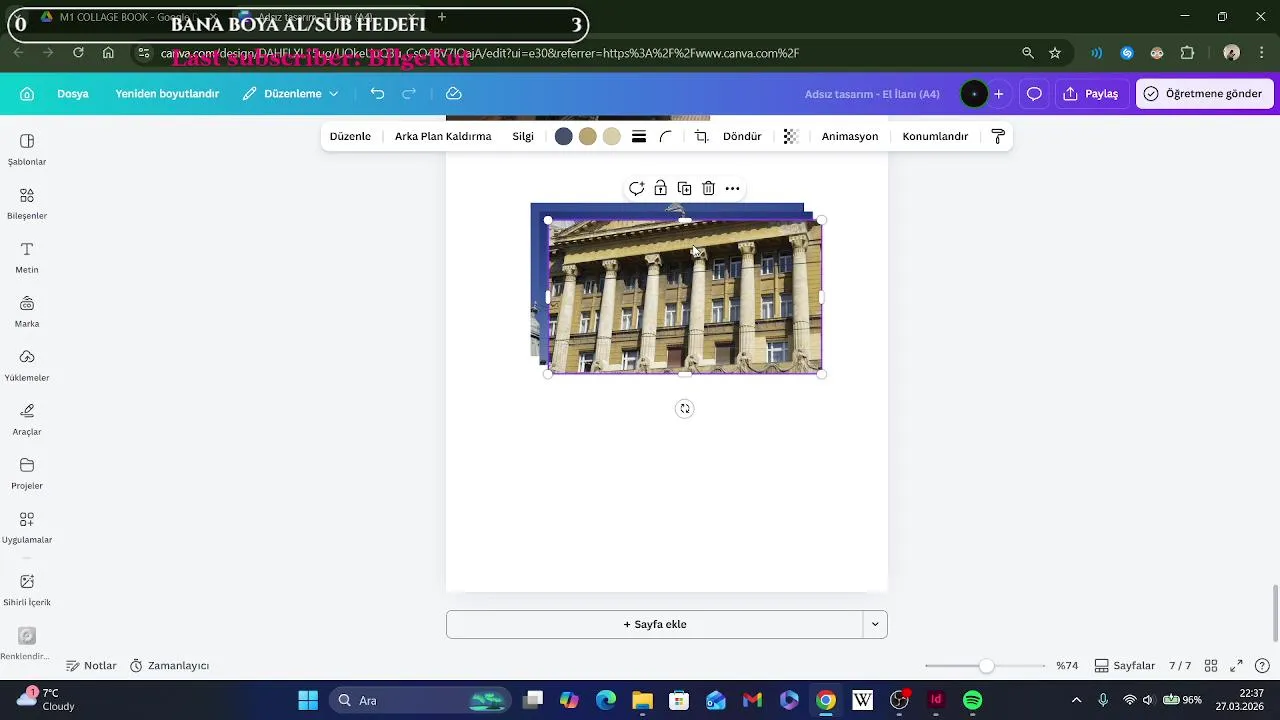Click the zoom slider knob
1280x720 pixels.
pyautogui.click(x=987, y=666)
